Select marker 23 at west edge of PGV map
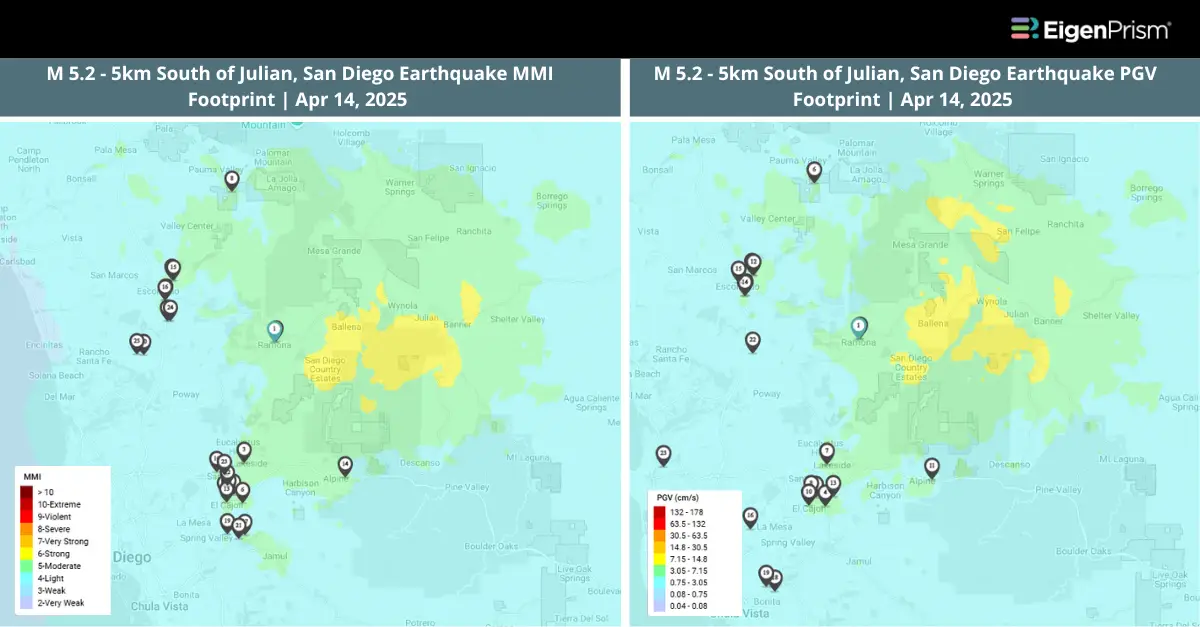The height and width of the screenshot is (627, 1200). tap(663, 455)
